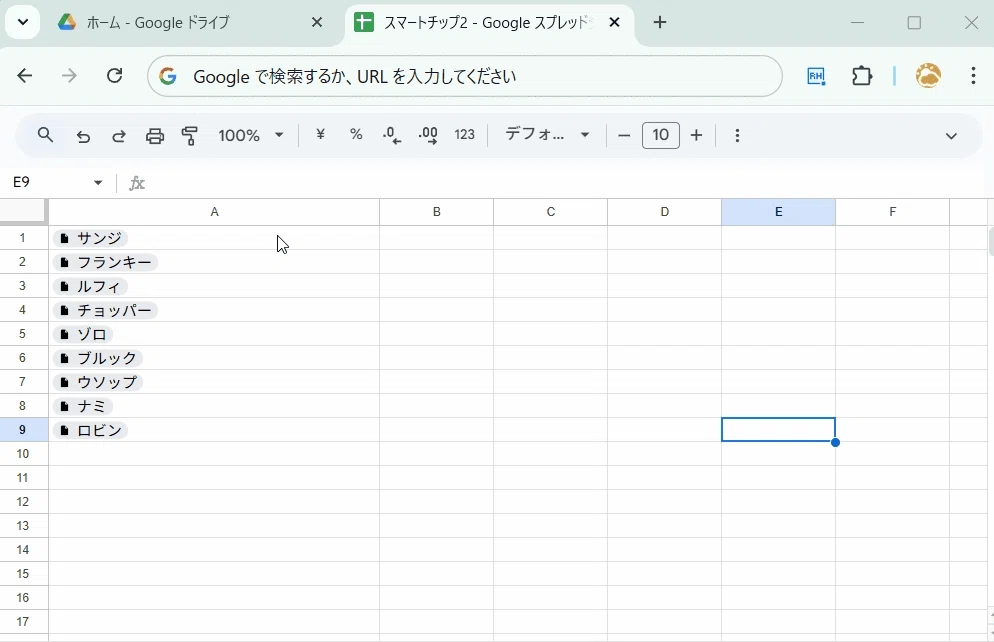Decrease decimal places
This screenshot has width=994, height=642.
(392, 135)
